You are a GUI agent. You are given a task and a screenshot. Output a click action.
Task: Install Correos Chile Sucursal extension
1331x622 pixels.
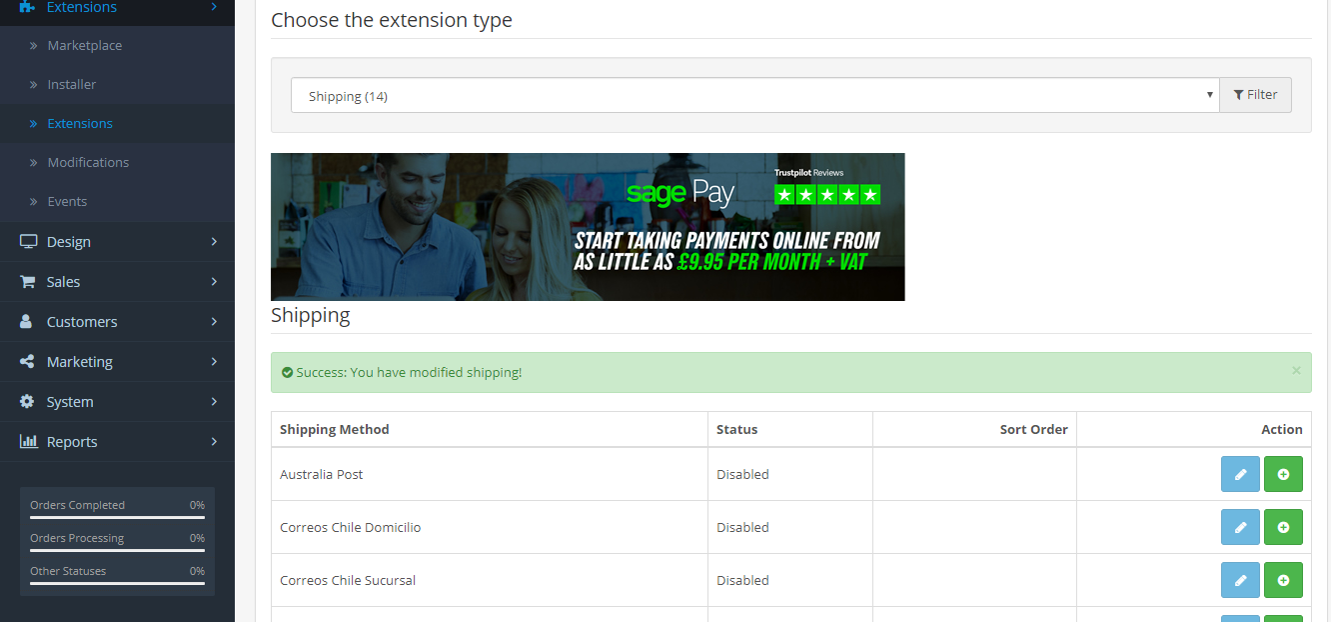[1283, 580]
